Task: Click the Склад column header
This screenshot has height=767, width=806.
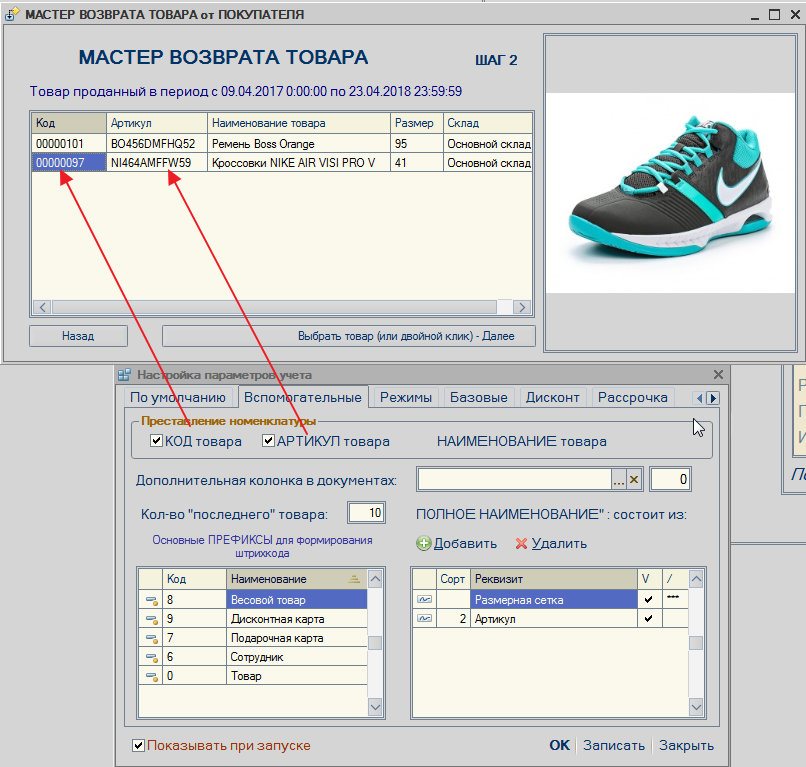Action: pos(487,123)
